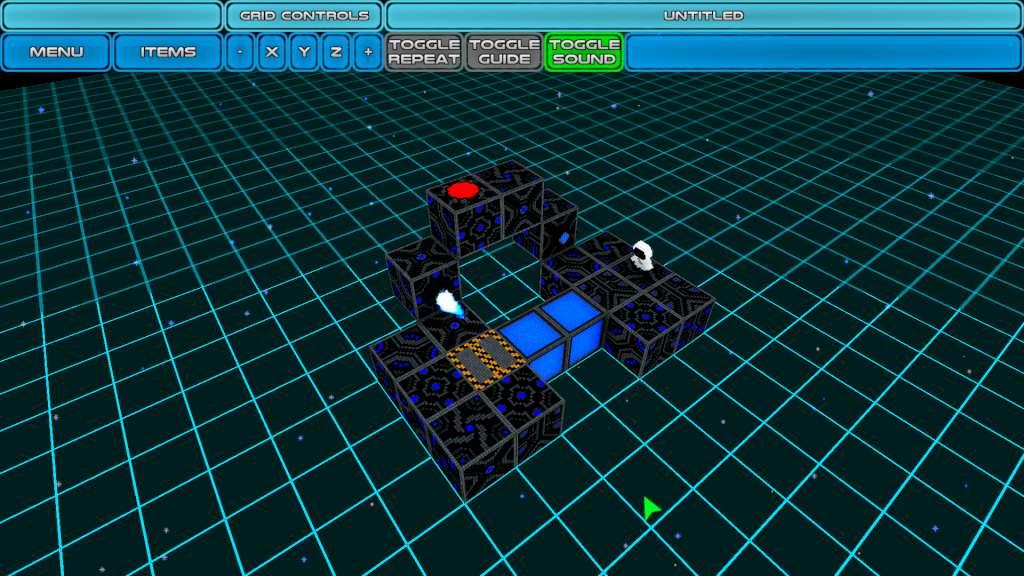The image size is (1024, 576).
Task: Click the minus button to shrink the grid
Action: point(239,51)
